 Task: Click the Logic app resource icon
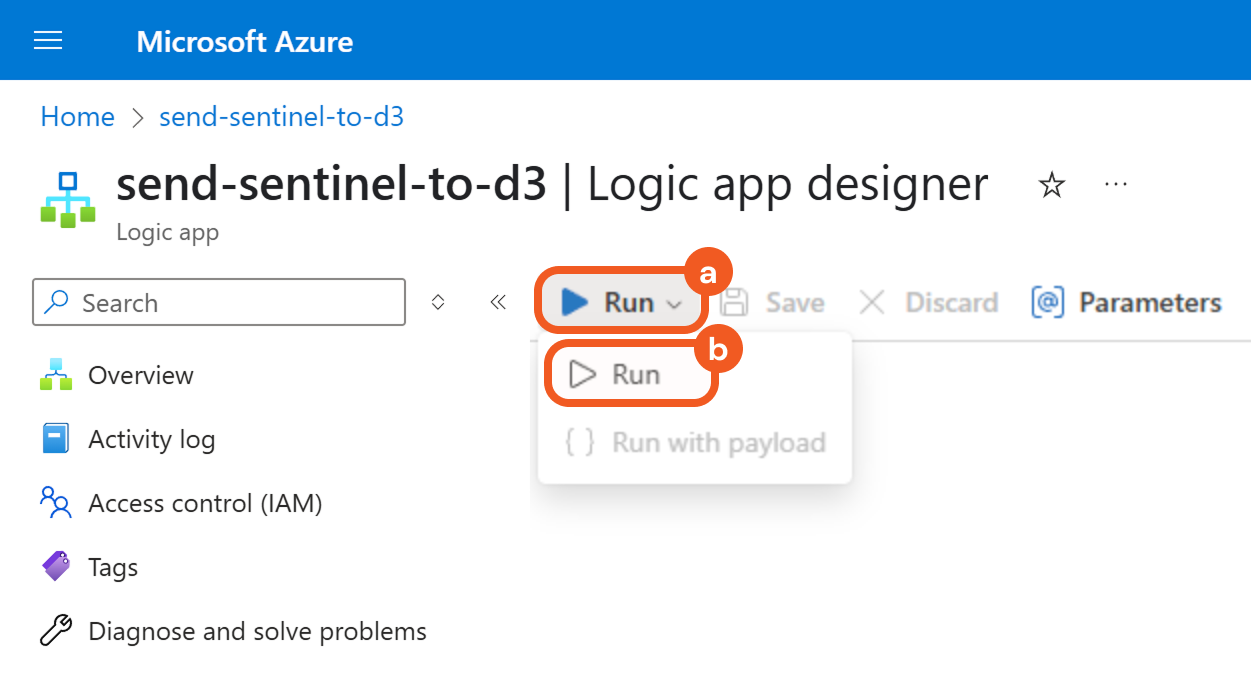[68, 200]
